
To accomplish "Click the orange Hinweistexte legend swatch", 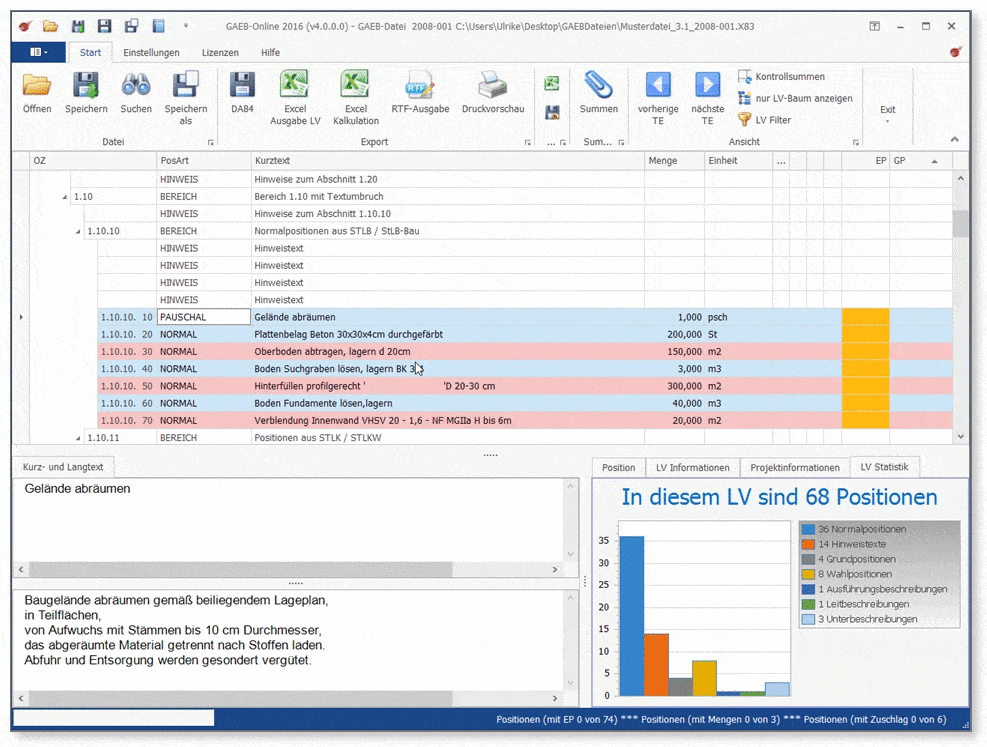I will click(808, 544).
